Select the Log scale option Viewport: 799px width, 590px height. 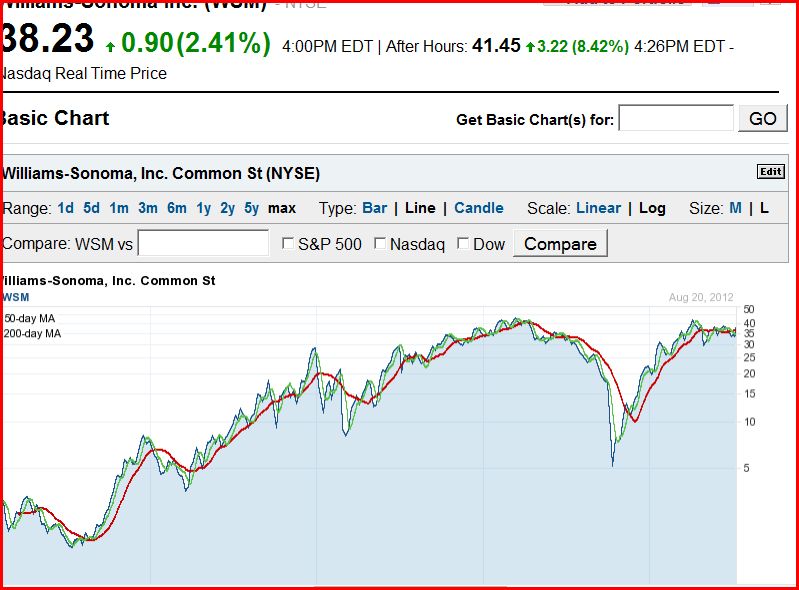tap(652, 209)
